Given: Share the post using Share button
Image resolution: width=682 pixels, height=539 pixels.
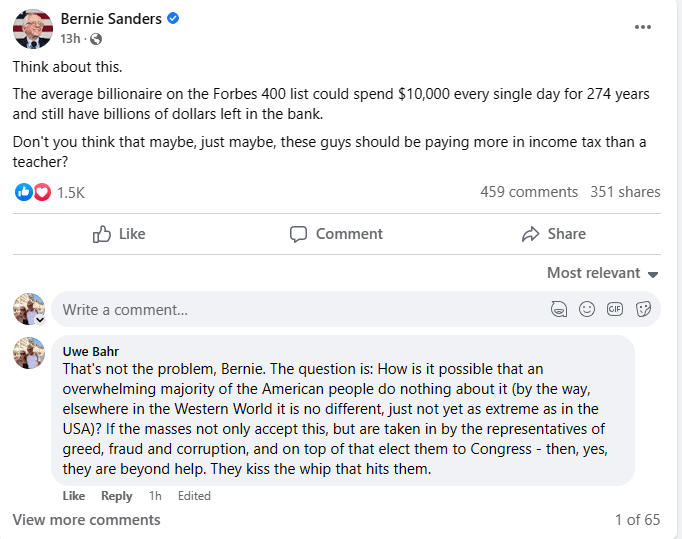Looking at the screenshot, I should click(553, 234).
